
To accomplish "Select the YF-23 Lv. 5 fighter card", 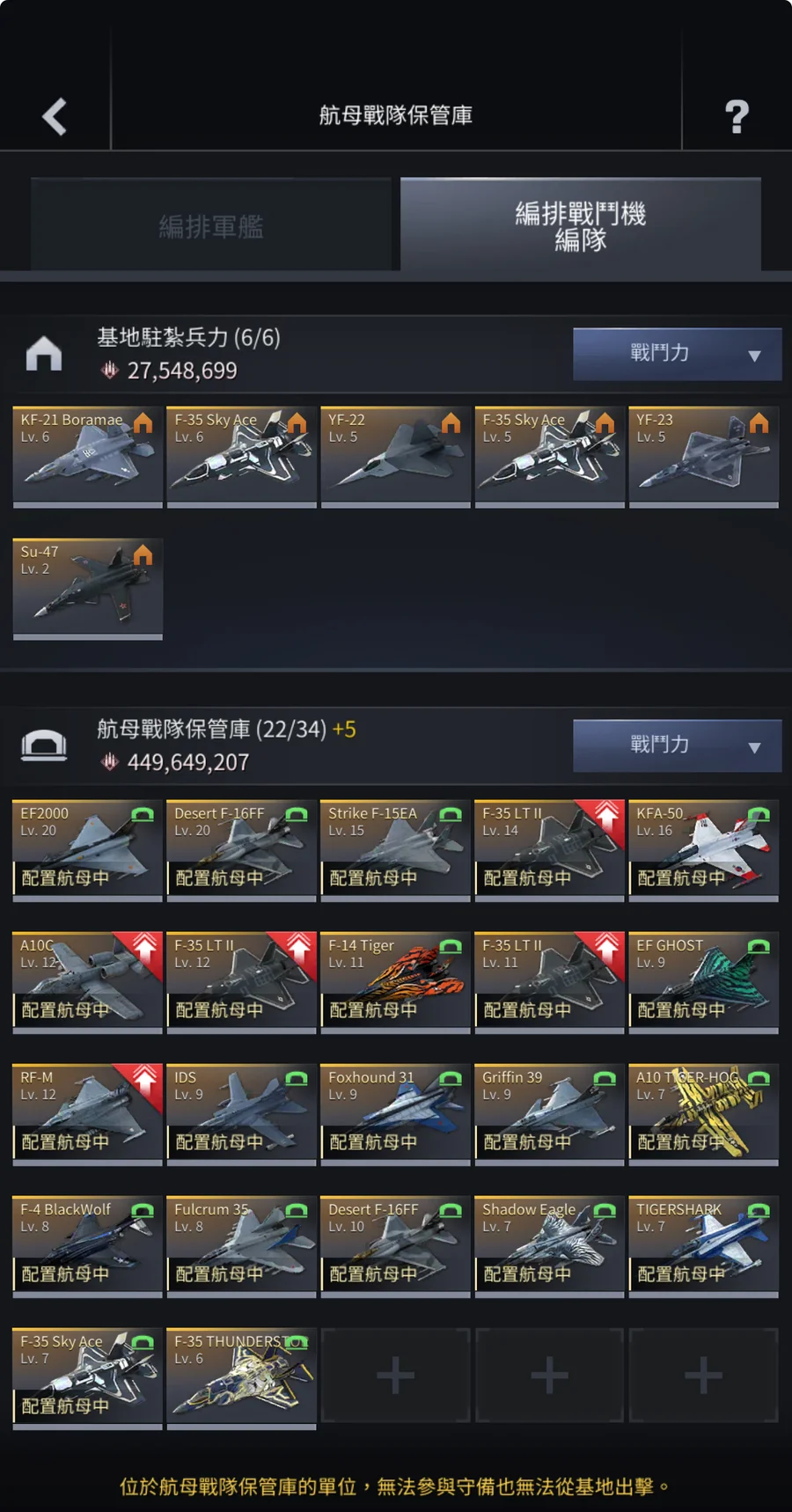I will pyautogui.click(x=703, y=457).
